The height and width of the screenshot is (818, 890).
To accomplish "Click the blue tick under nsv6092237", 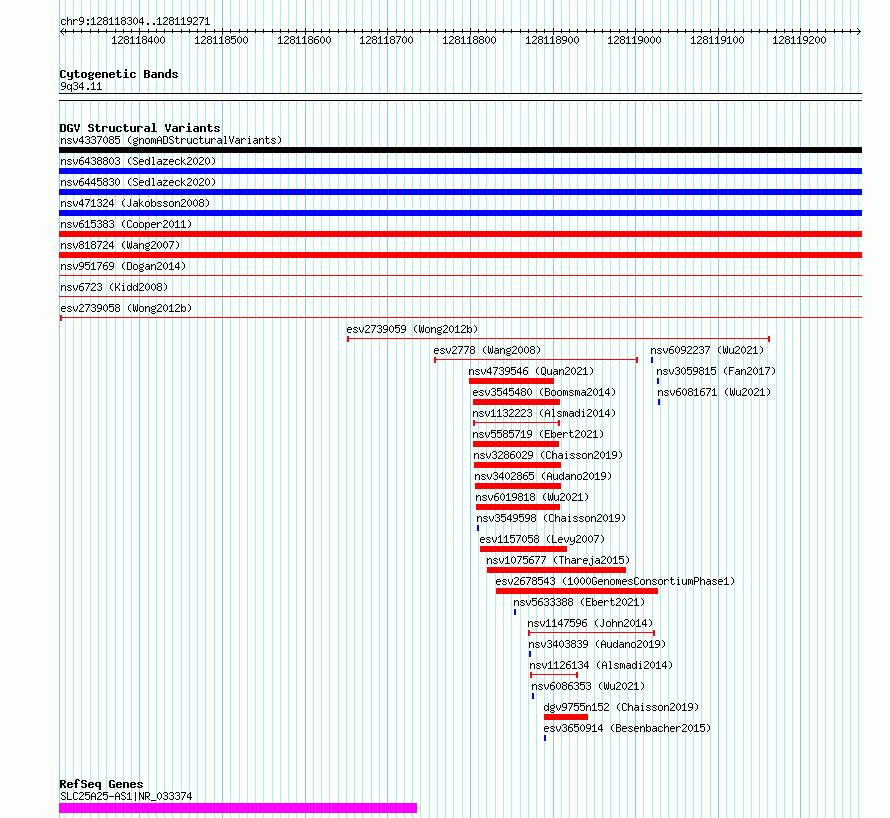I will [x=652, y=360].
